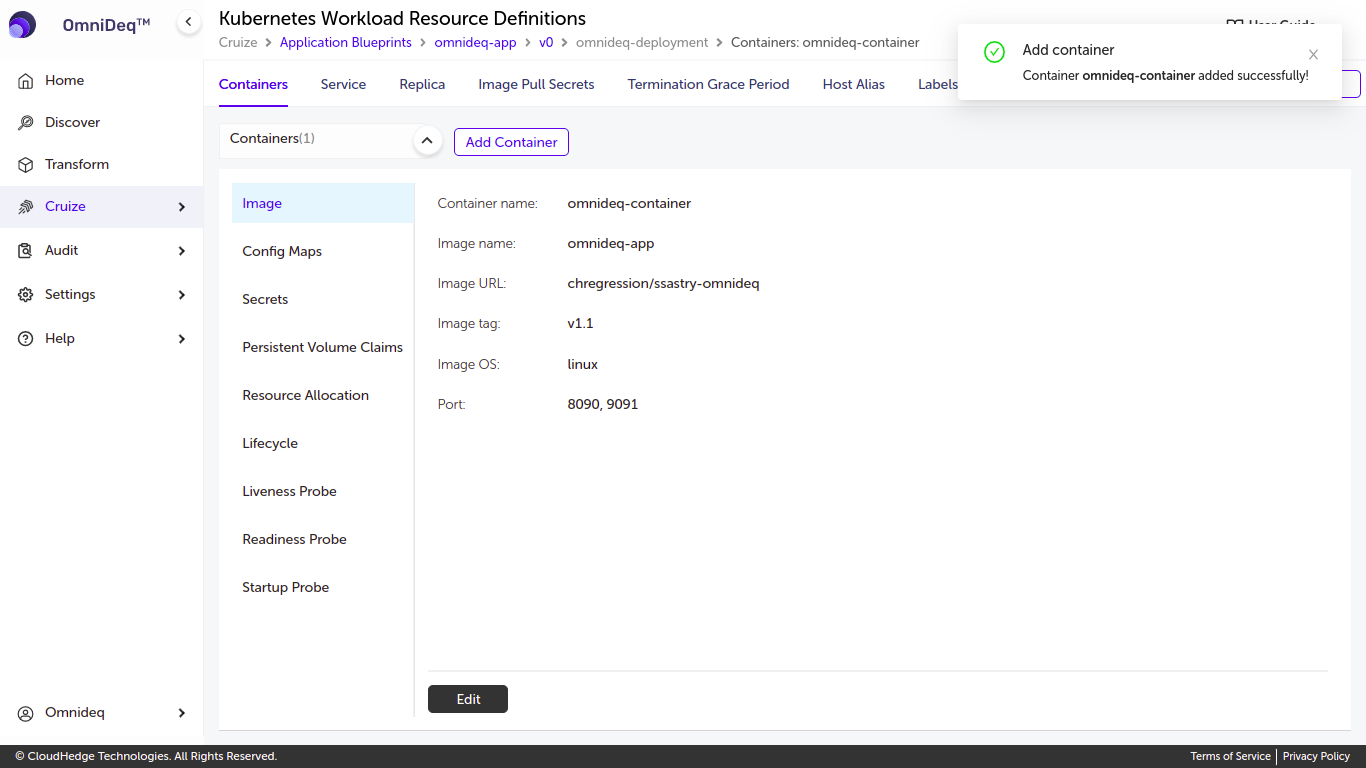Click the Add Container button
Image resolution: width=1366 pixels, height=768 pixels.
point(511,142)
